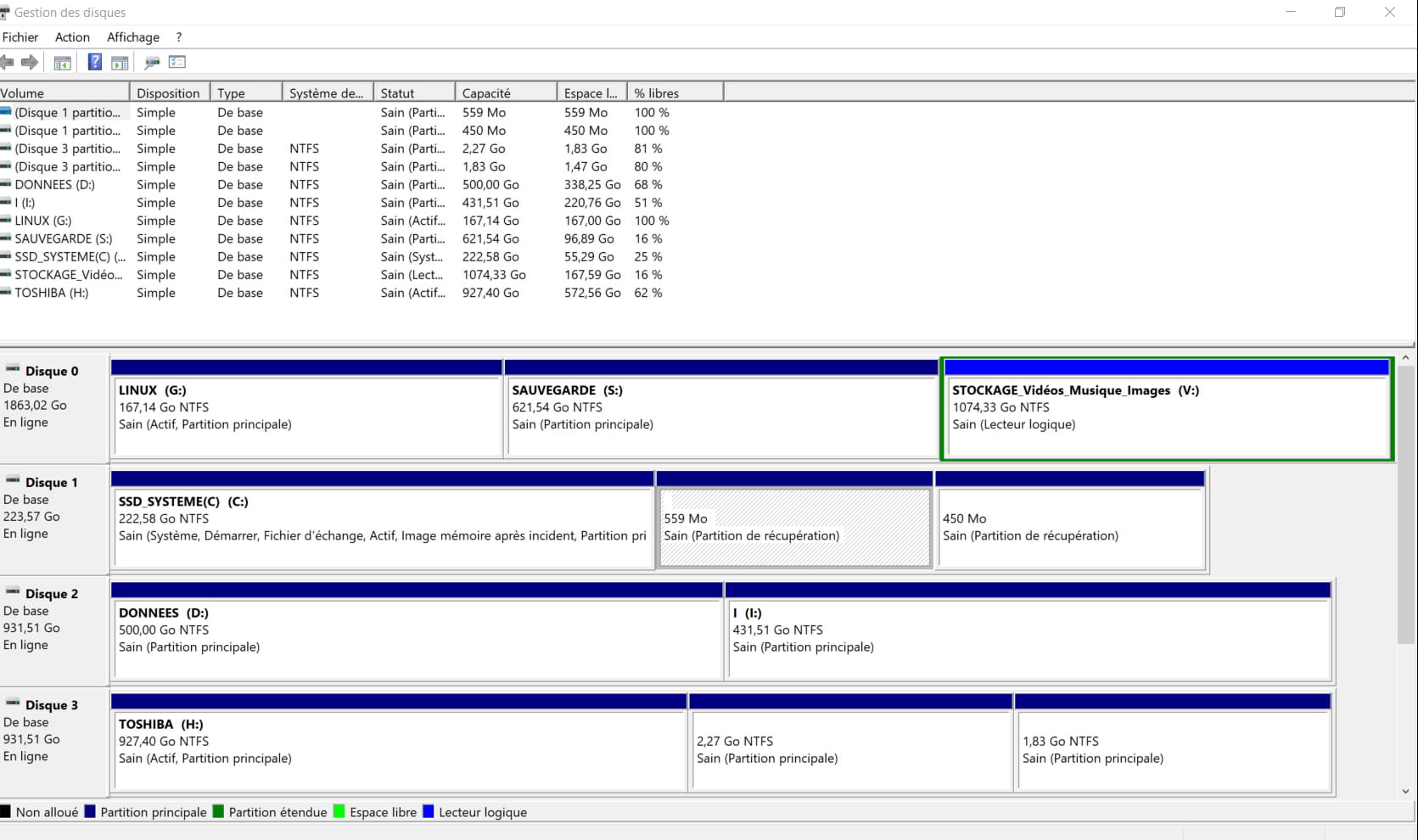
Task: Select the Disque 0 disk label icon
Action: pyautogui.click(x=13, y=370)
